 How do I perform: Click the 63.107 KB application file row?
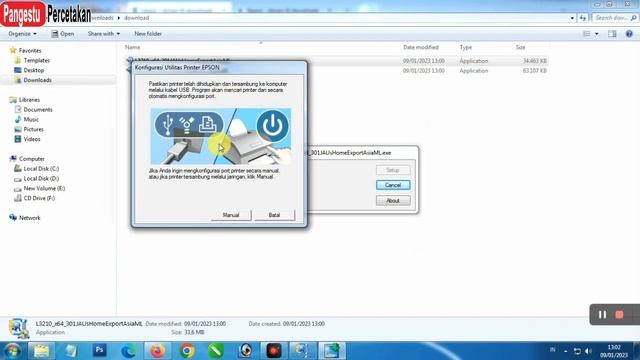click(x=336, y=71)
